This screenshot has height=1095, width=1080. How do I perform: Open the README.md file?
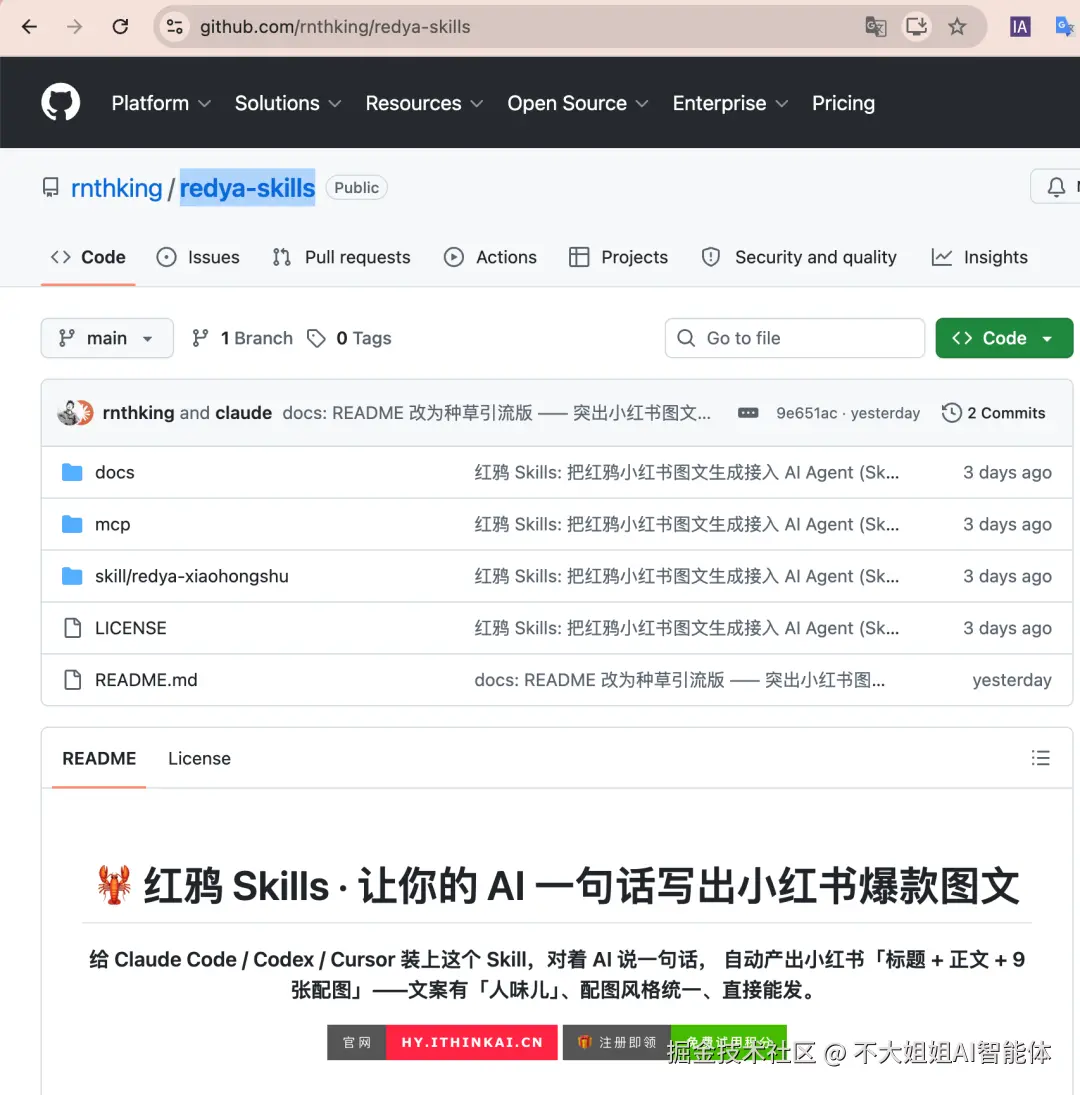pos(146,679)
